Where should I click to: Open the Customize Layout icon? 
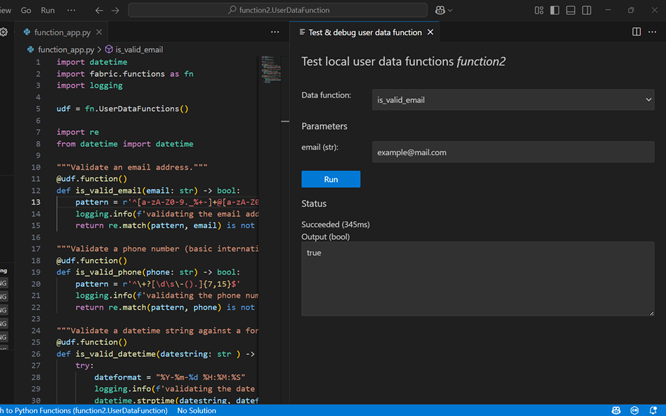539,10
